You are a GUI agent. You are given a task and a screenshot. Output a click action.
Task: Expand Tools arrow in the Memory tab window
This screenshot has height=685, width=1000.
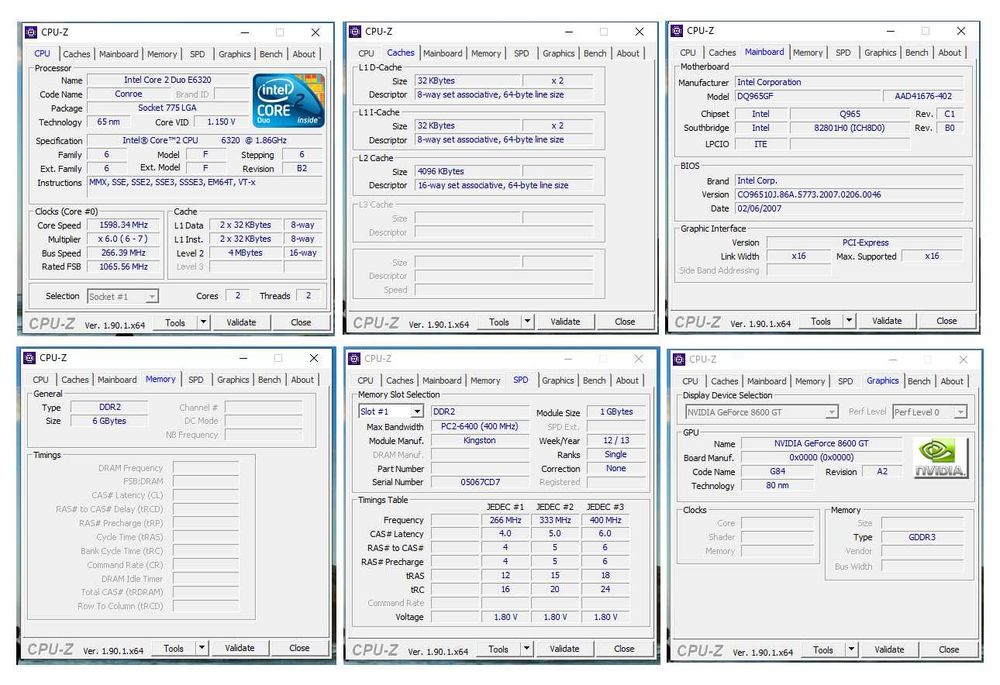coord(202,648)
